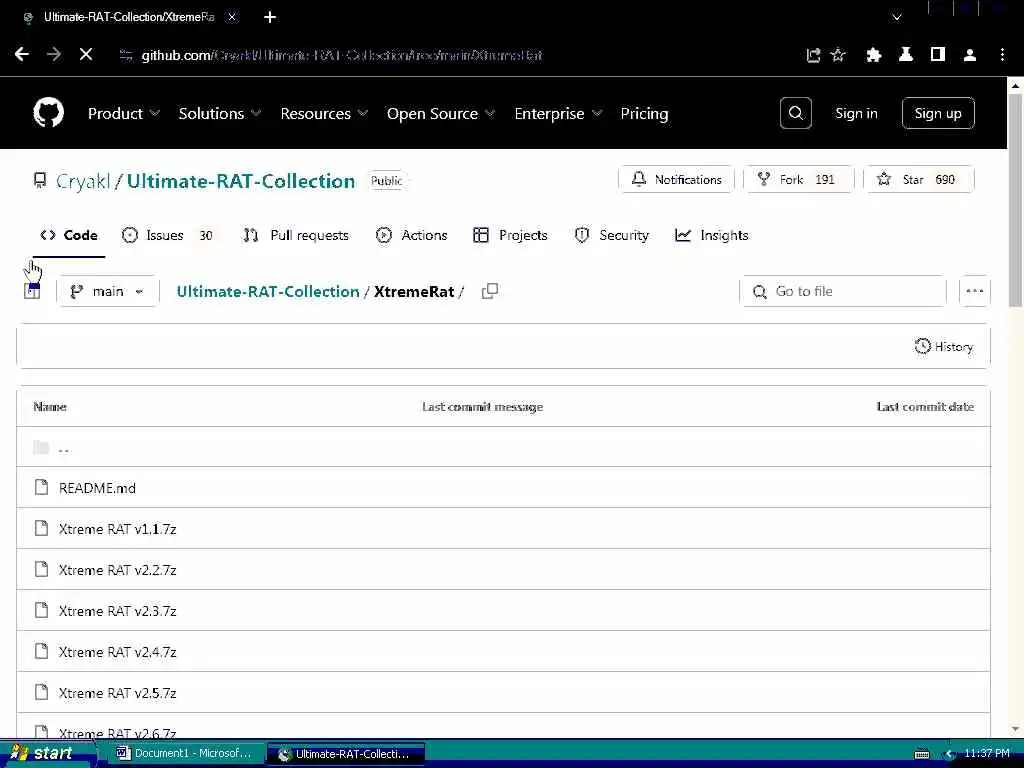1024x768 pixels.
Task: Open the extensions puzzle icon
Action: click(x=874, y=56)
